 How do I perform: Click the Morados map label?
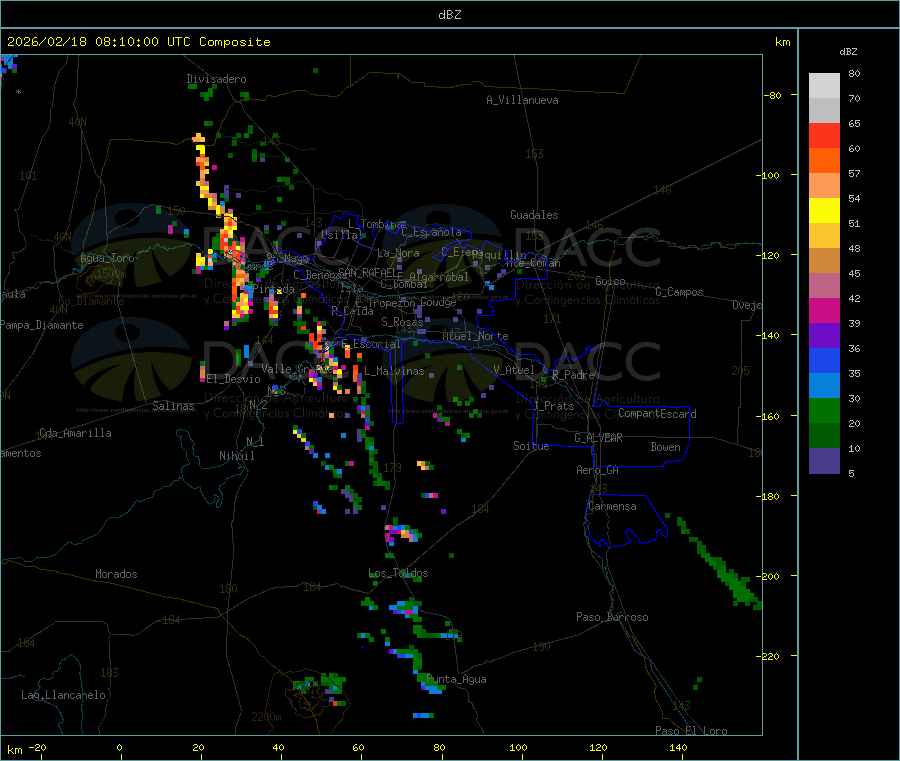(x=116, y=574)
